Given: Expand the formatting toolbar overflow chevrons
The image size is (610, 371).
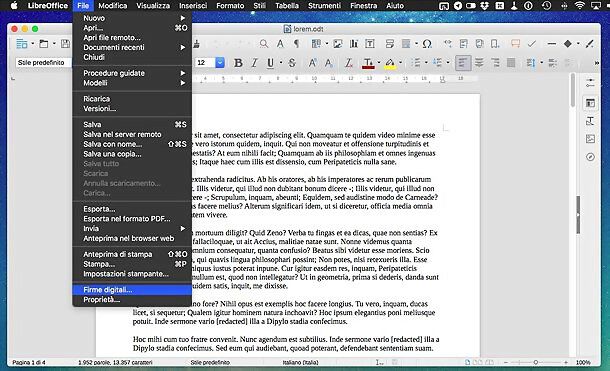Looking at the screenshot, I should pyautogui.click(x=596, y=63).
